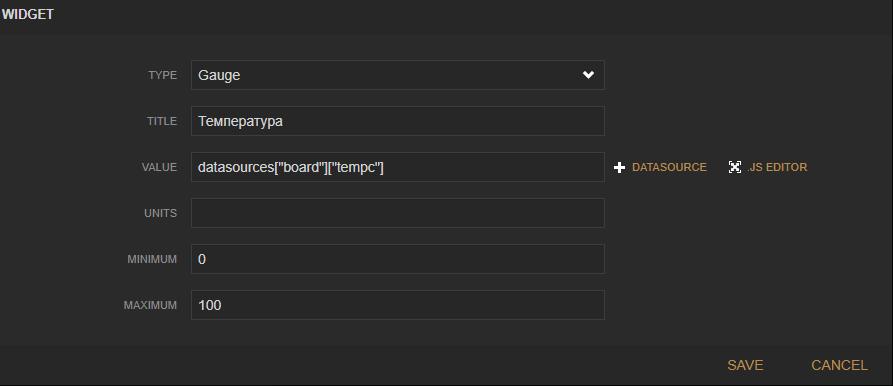Click the plus icon beside DATASOURCE
The image size is (893, 386).
[x=619, y=167]
